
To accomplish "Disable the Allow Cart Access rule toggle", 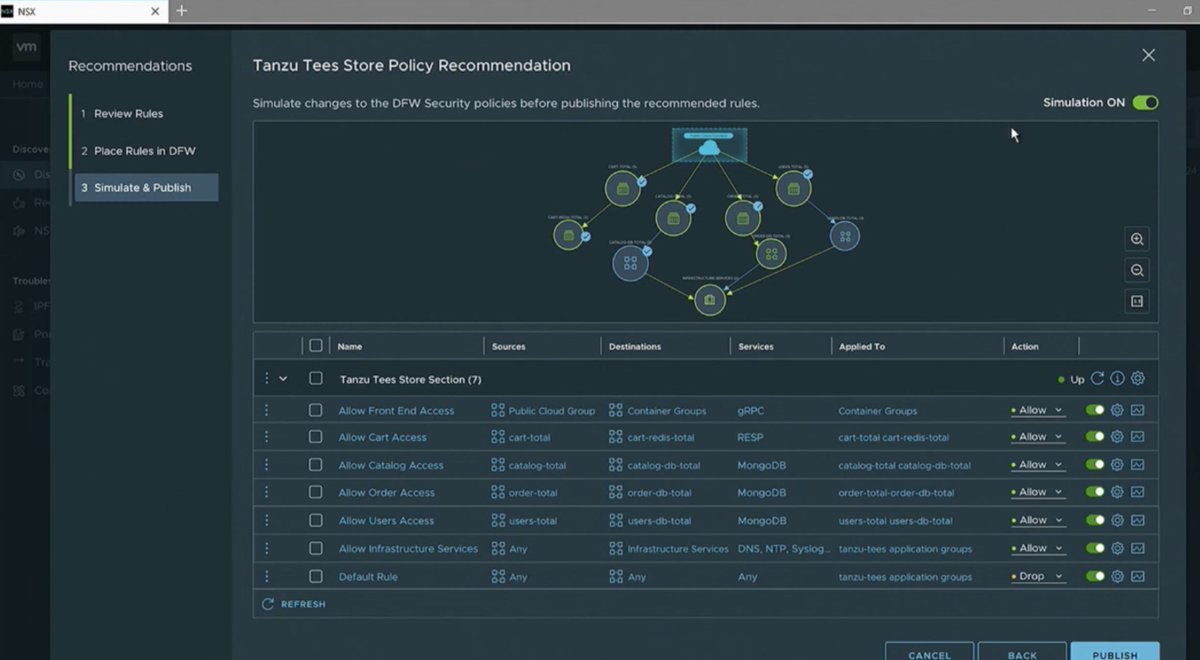I will (1095, 437).
